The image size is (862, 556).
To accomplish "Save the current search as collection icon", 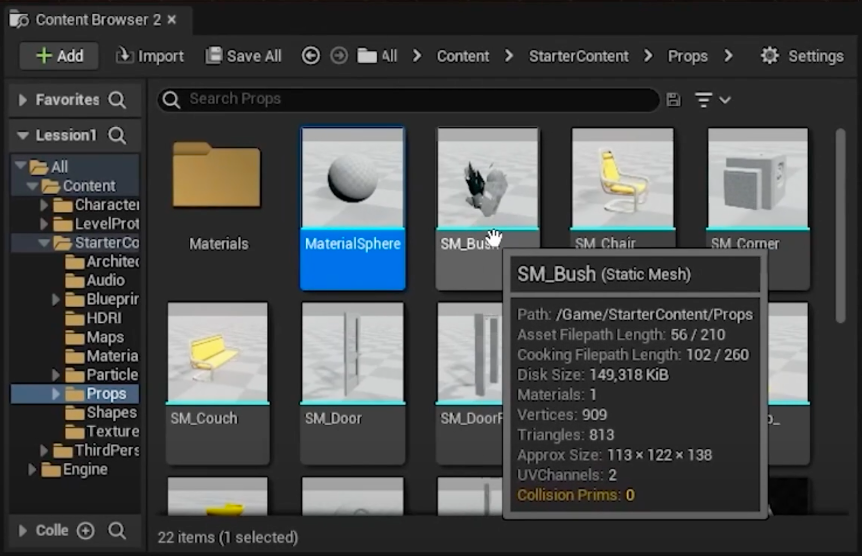I will coord(673,99).
